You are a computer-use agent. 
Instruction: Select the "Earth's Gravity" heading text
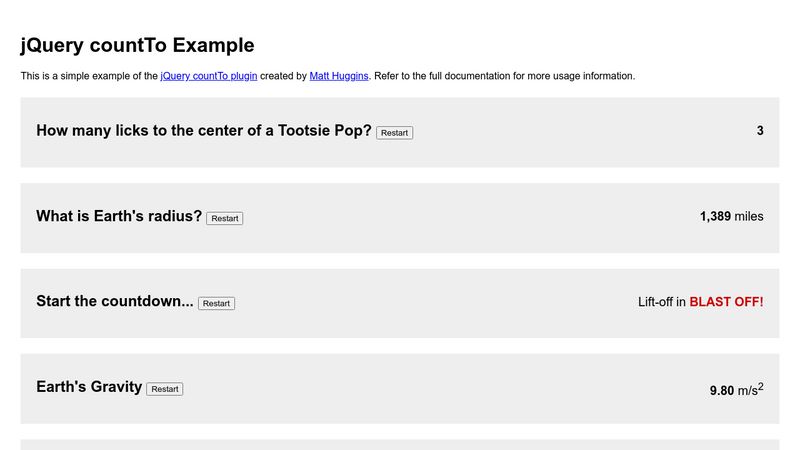pos(89,386)
